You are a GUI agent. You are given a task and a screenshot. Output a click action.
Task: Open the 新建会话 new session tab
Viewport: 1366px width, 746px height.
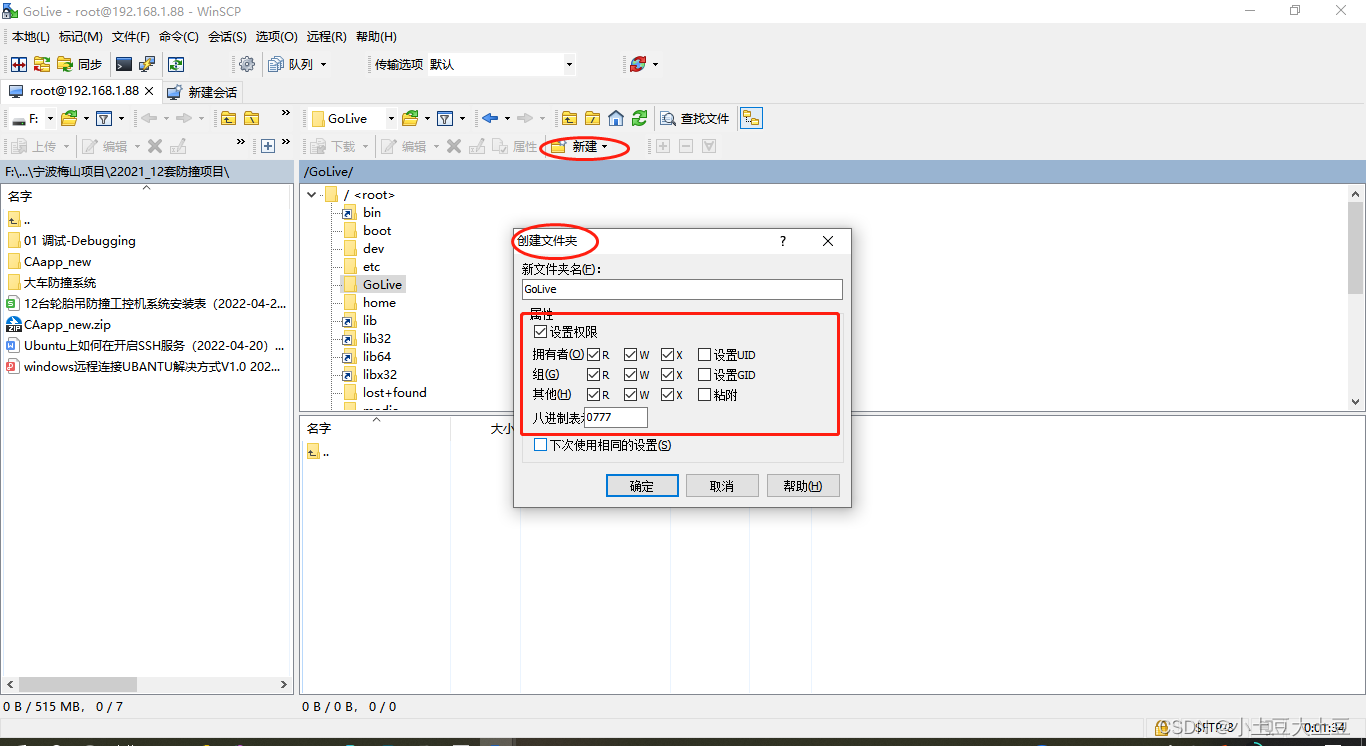click(202, 92)
